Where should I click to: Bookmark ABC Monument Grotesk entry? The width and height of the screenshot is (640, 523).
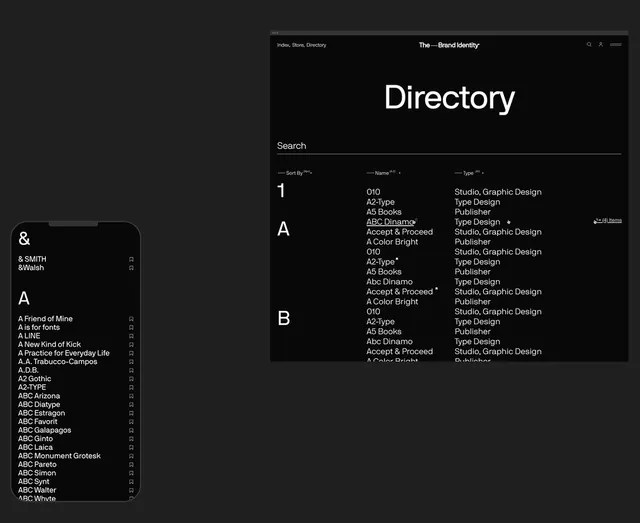pyautogui.click(x=131, y=456)
